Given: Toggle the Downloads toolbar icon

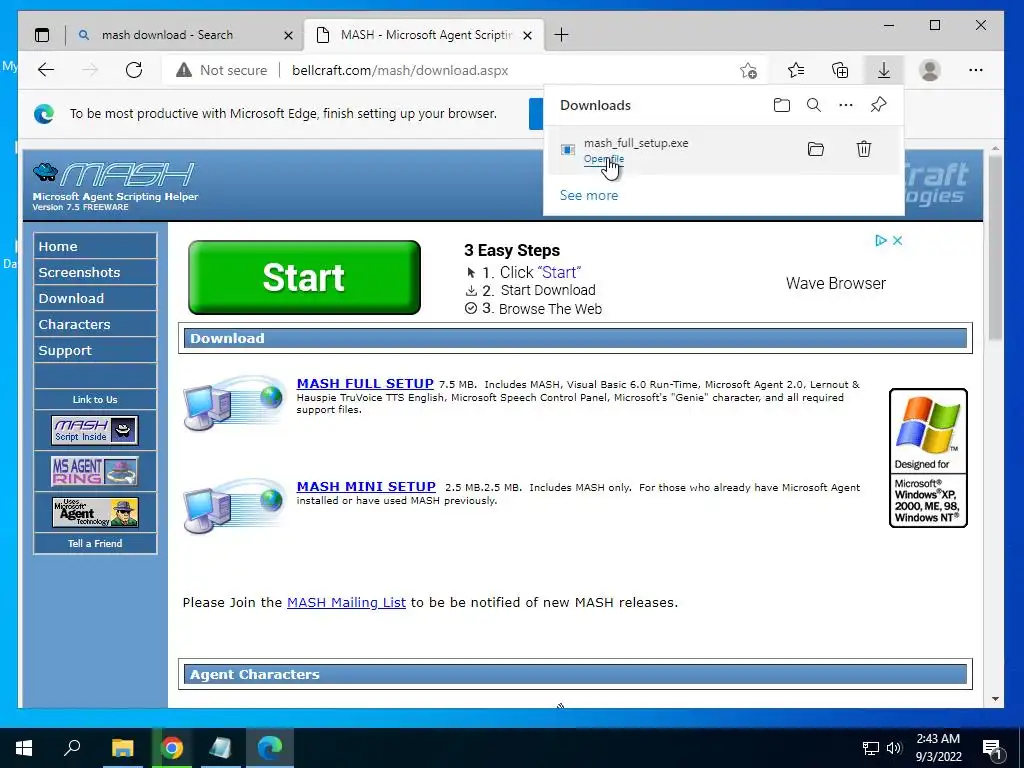Looking at the screenshot, I should tap(884, 70).
